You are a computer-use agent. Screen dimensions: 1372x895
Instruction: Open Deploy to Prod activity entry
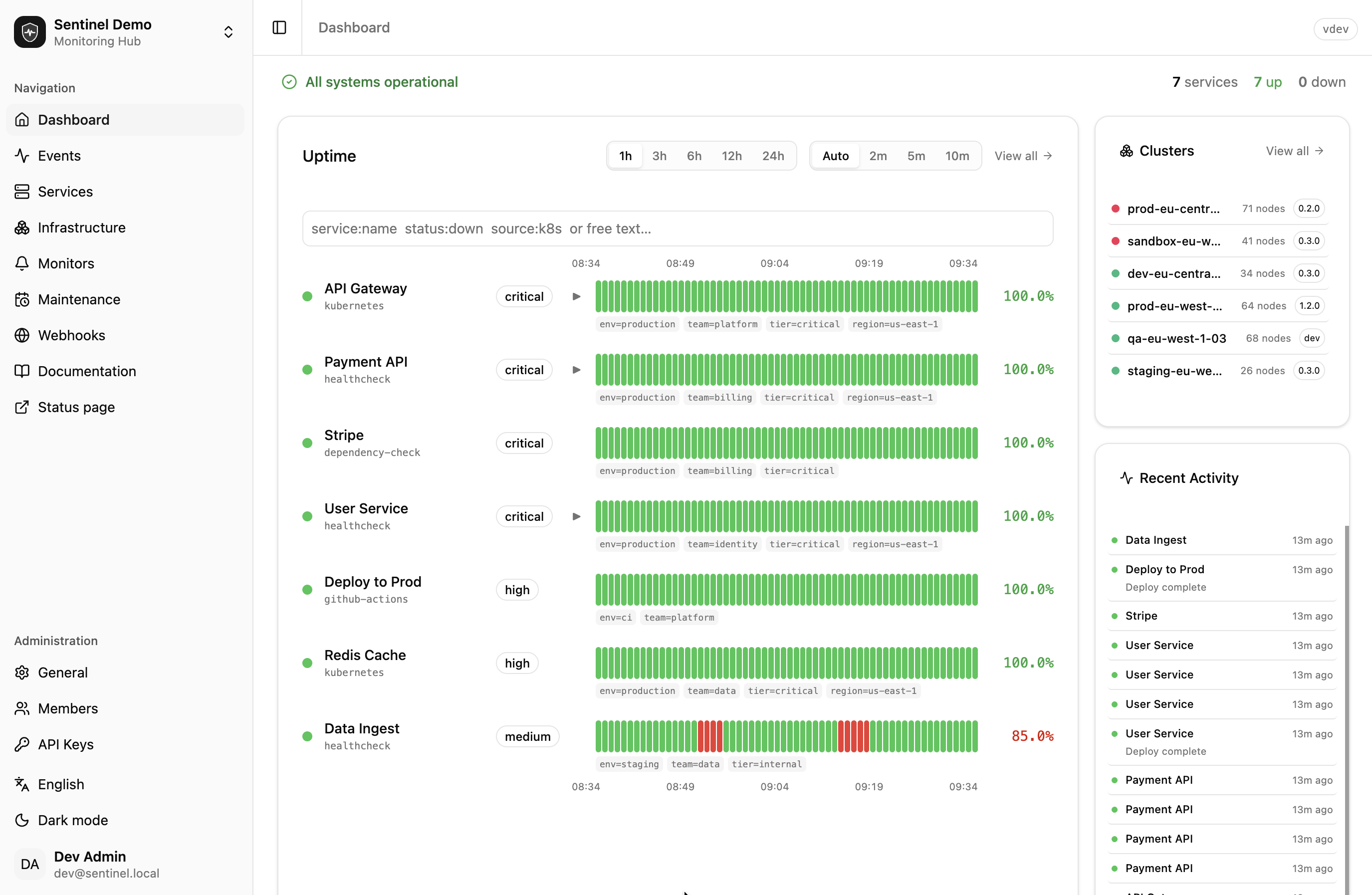[x=1221, y=577]
